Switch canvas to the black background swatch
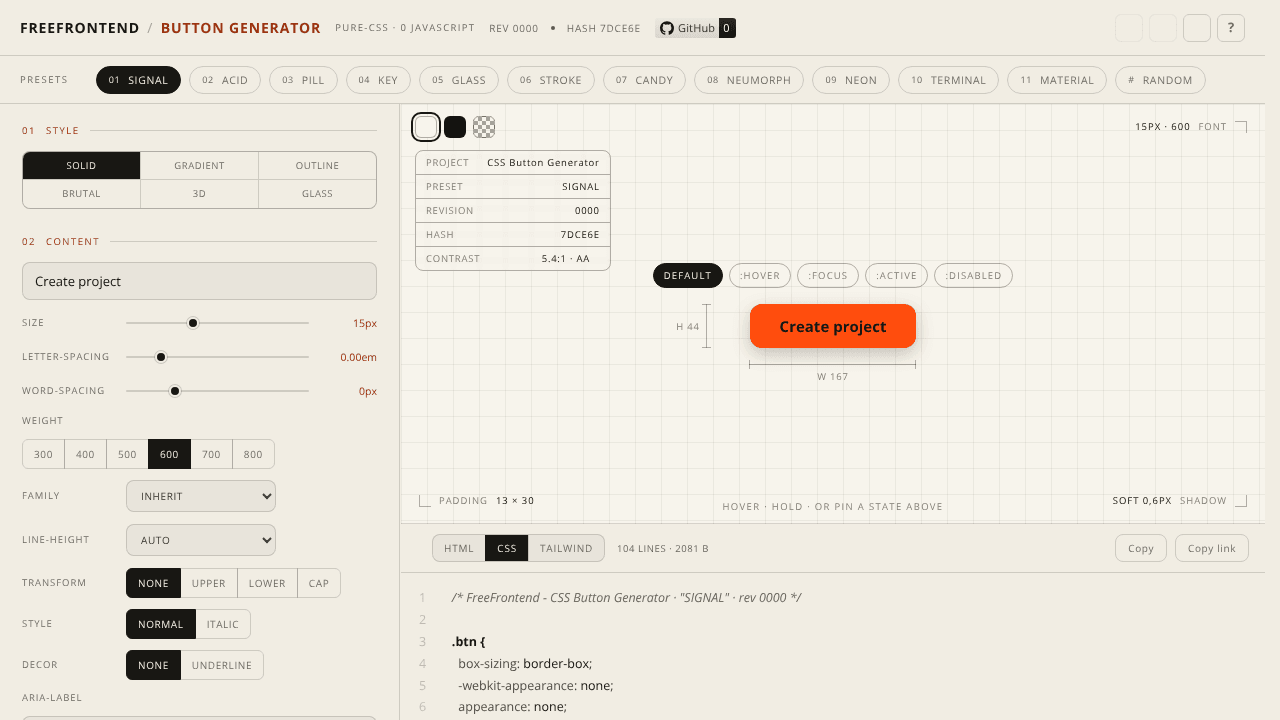The image size is (1280, 720). 455,127
